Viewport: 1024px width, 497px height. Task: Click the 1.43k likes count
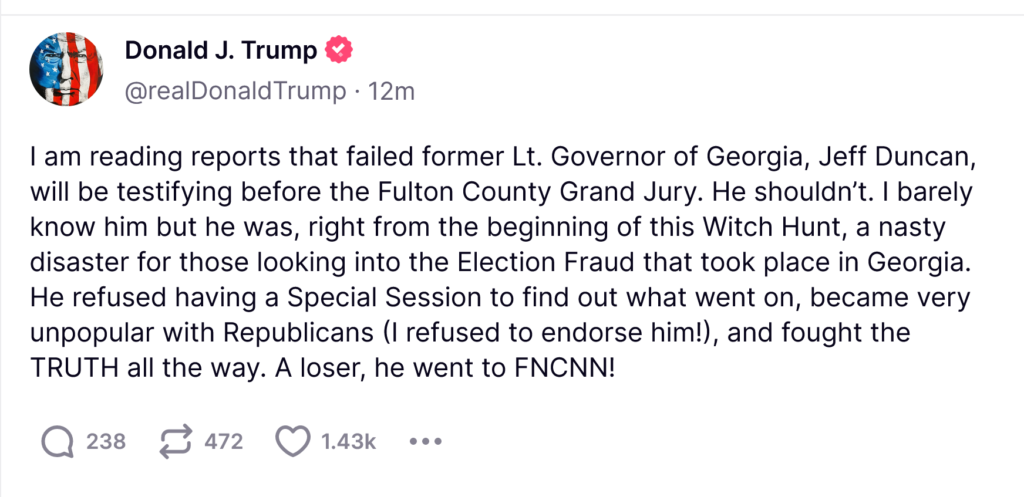click(348, 441)
